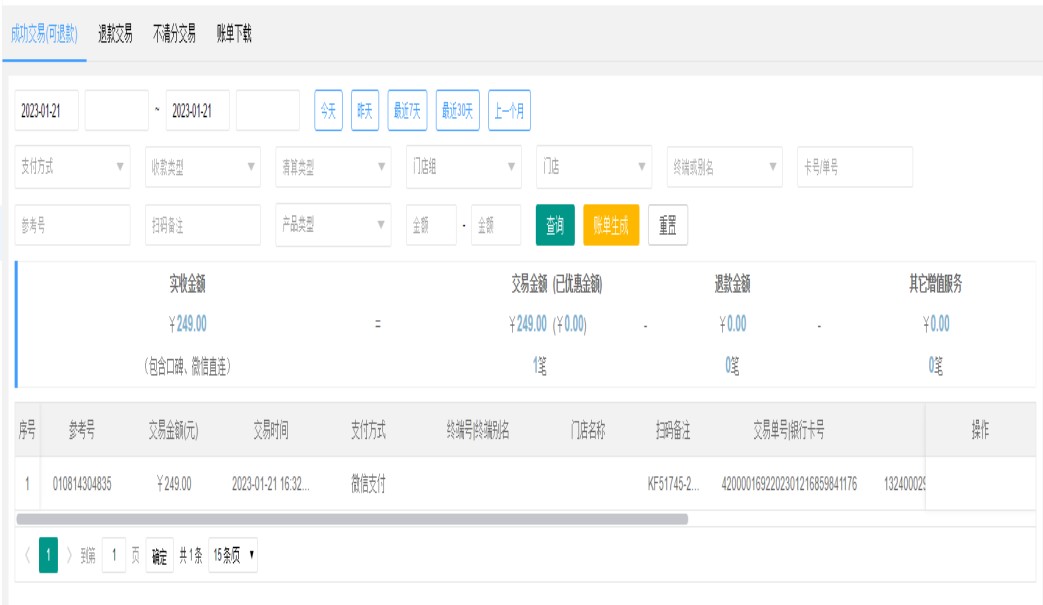1043x605 pixels.
Task: Open the 收款类型 dropdown
Action: click(x=203, y=168)
